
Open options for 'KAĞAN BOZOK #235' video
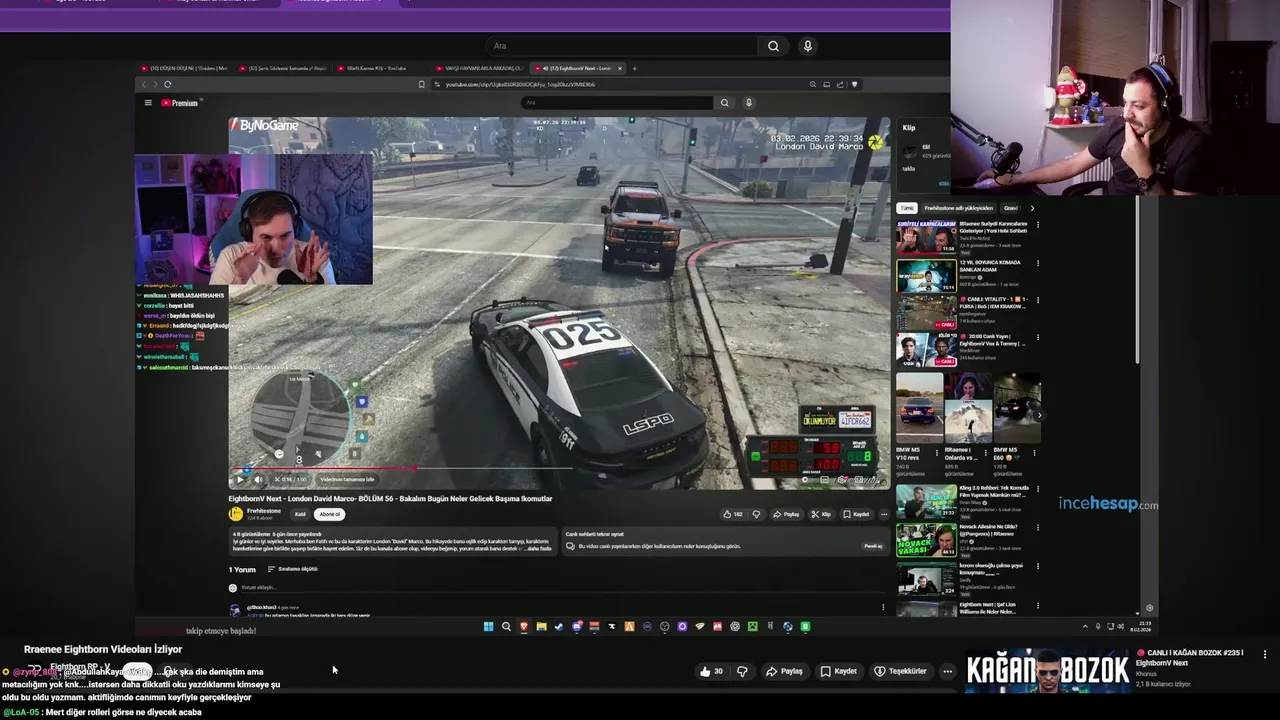pyautogui.click(x=1265, y=654)
